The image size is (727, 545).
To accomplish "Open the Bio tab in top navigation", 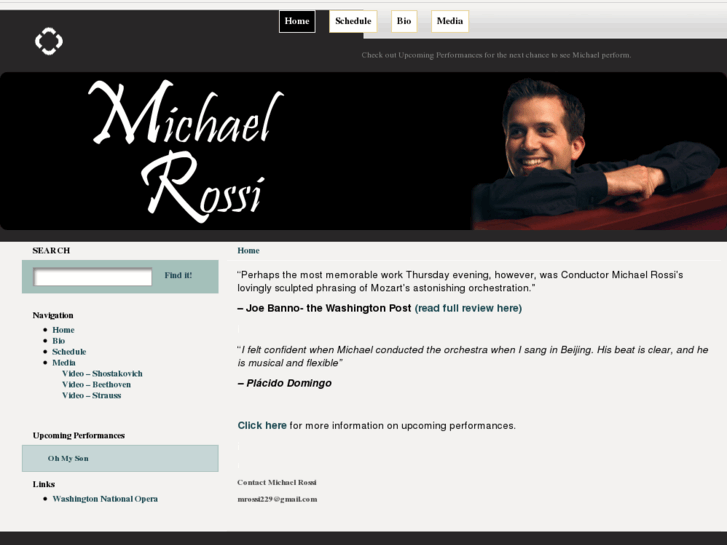I will 404,21.
